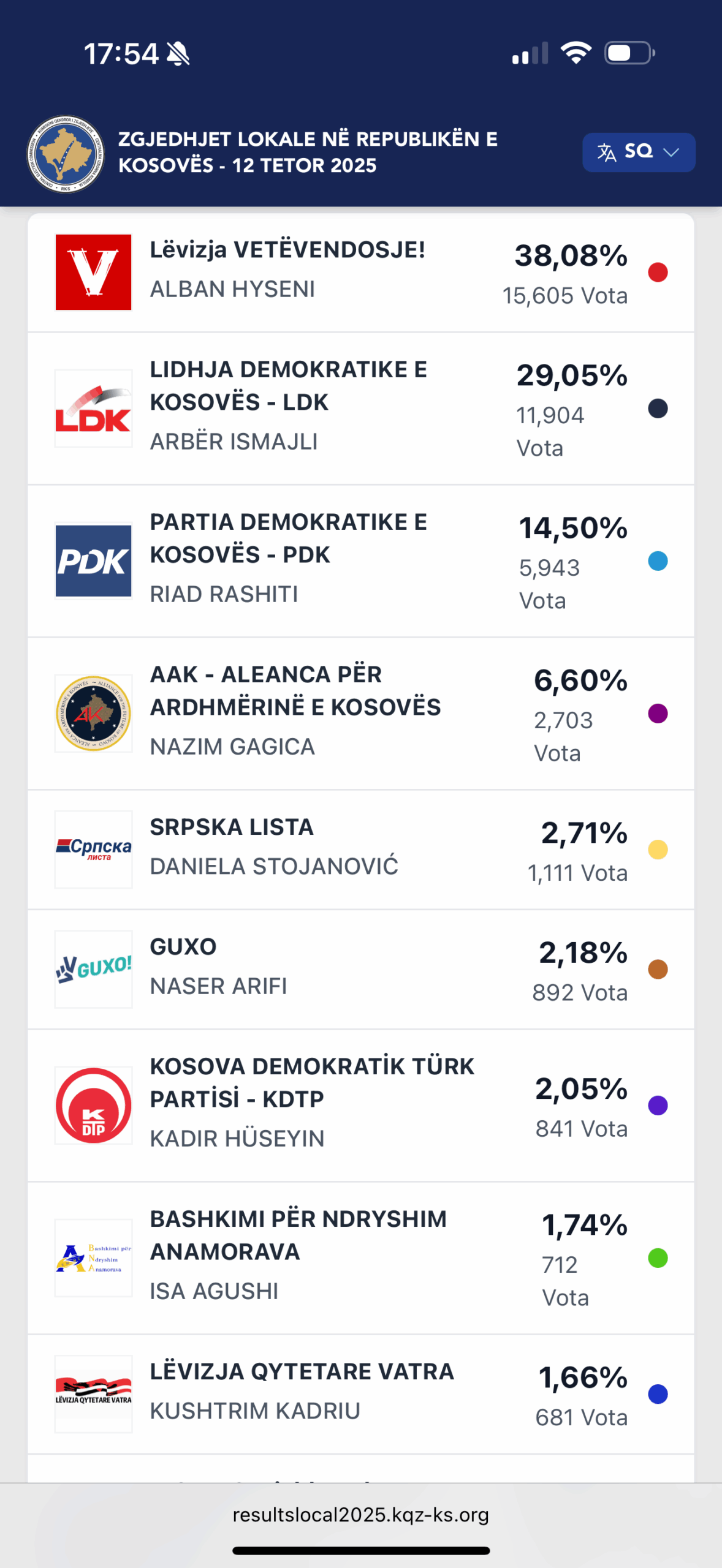Select candidate Alban Hyseni
Screen dimensions: 722x1568
tap(232, 289)
